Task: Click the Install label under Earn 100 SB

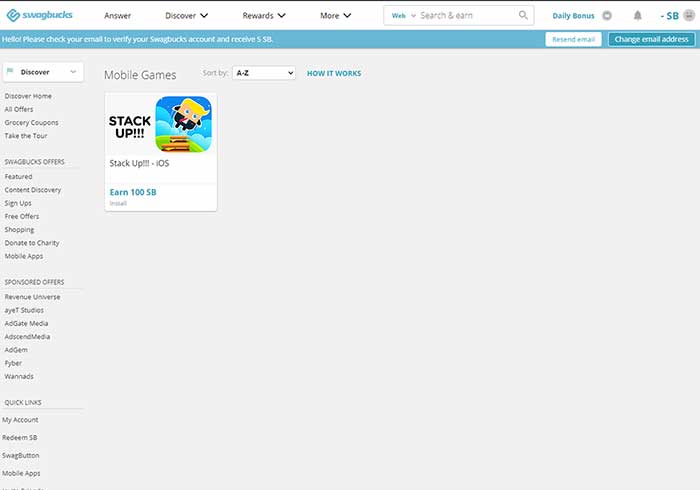Action: coord(118,203)
